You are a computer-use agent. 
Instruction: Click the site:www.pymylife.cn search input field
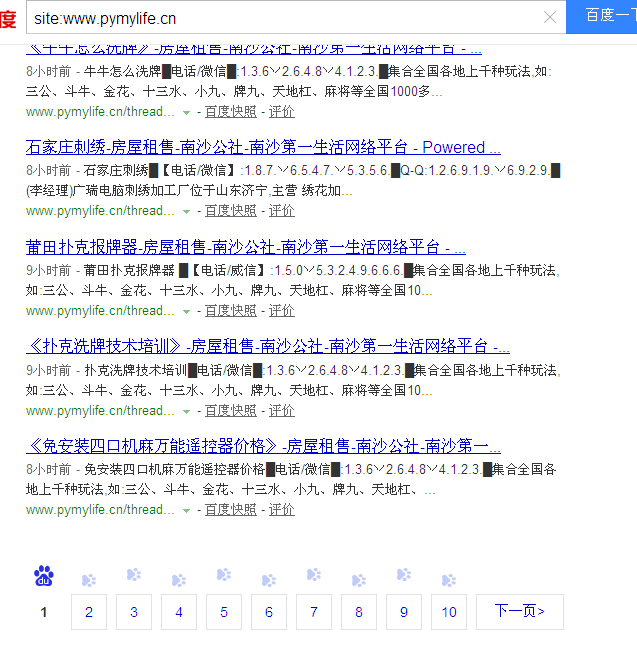(x=296, y=17)
